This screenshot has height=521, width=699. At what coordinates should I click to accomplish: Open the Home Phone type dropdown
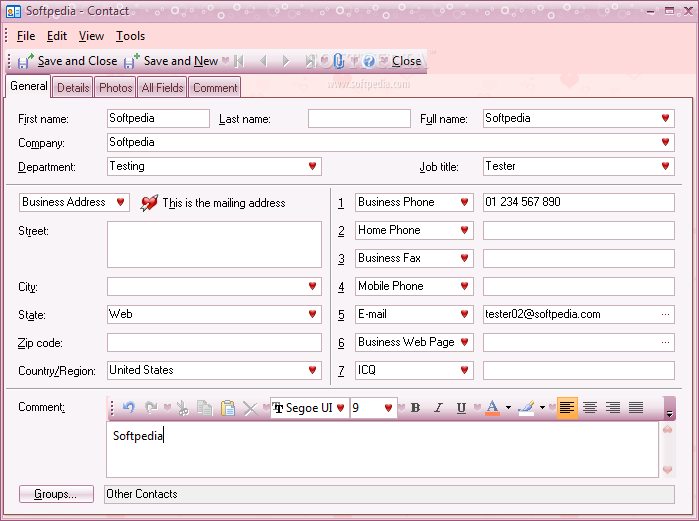(x=464, y=230)
